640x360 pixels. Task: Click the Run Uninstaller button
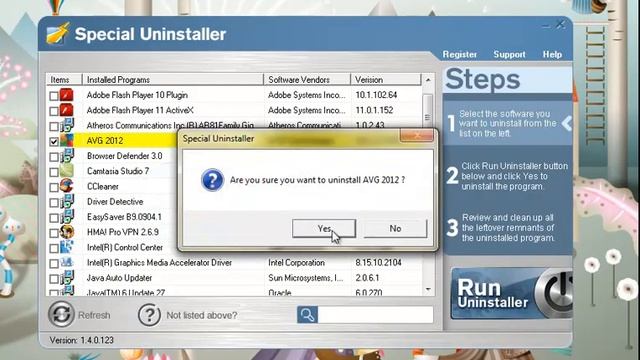pyautogui.click(x=512, y=293)
